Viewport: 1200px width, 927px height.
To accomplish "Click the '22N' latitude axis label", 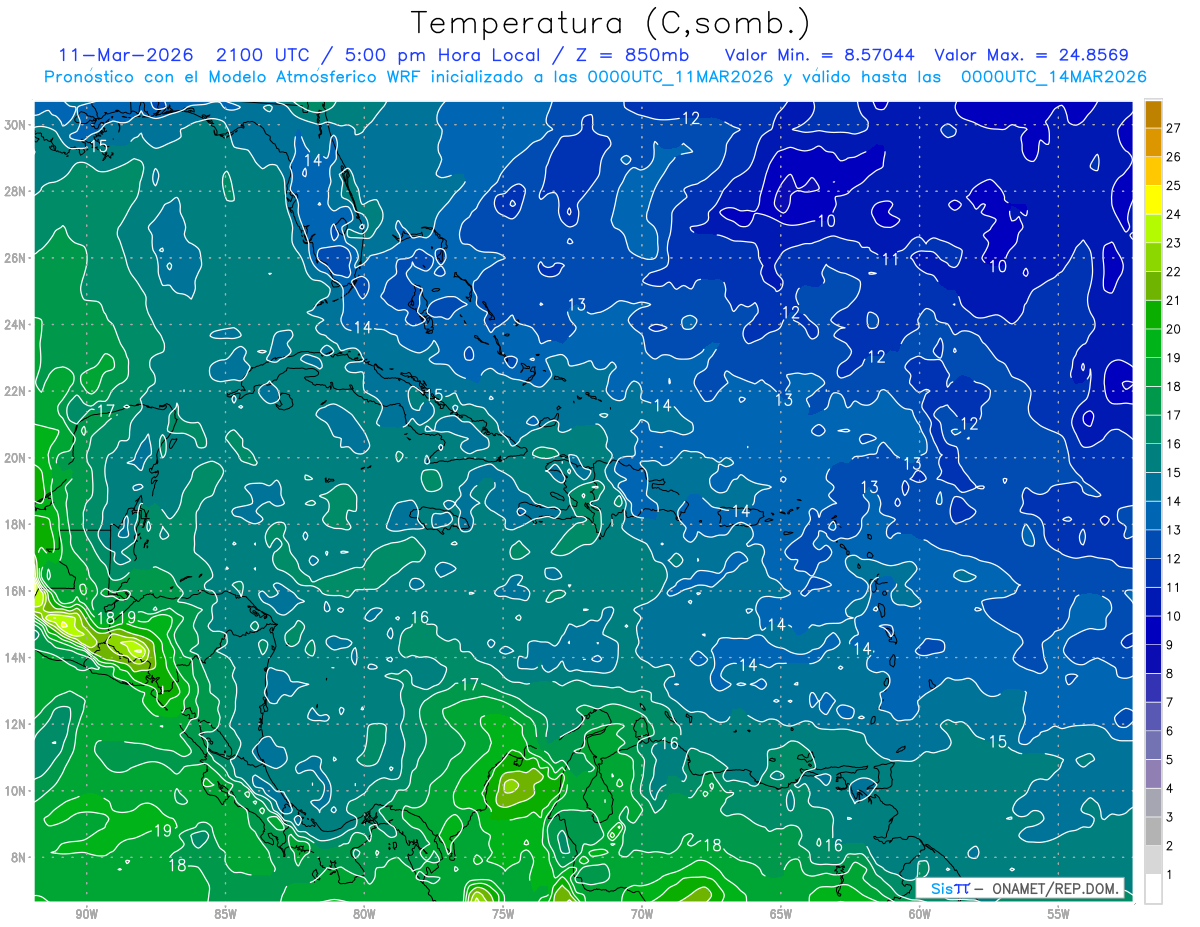I will click(x=14, y=391).
